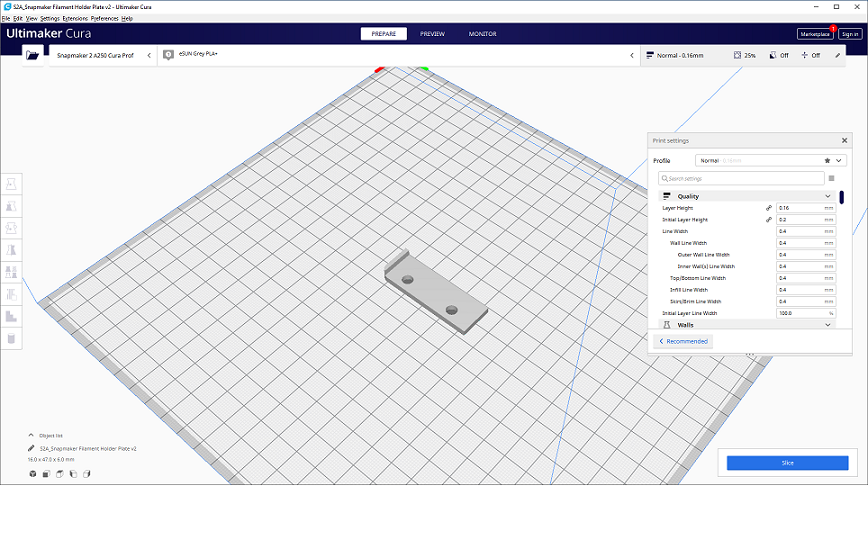Select the Move tool in left toolbar

coord(12,184)
